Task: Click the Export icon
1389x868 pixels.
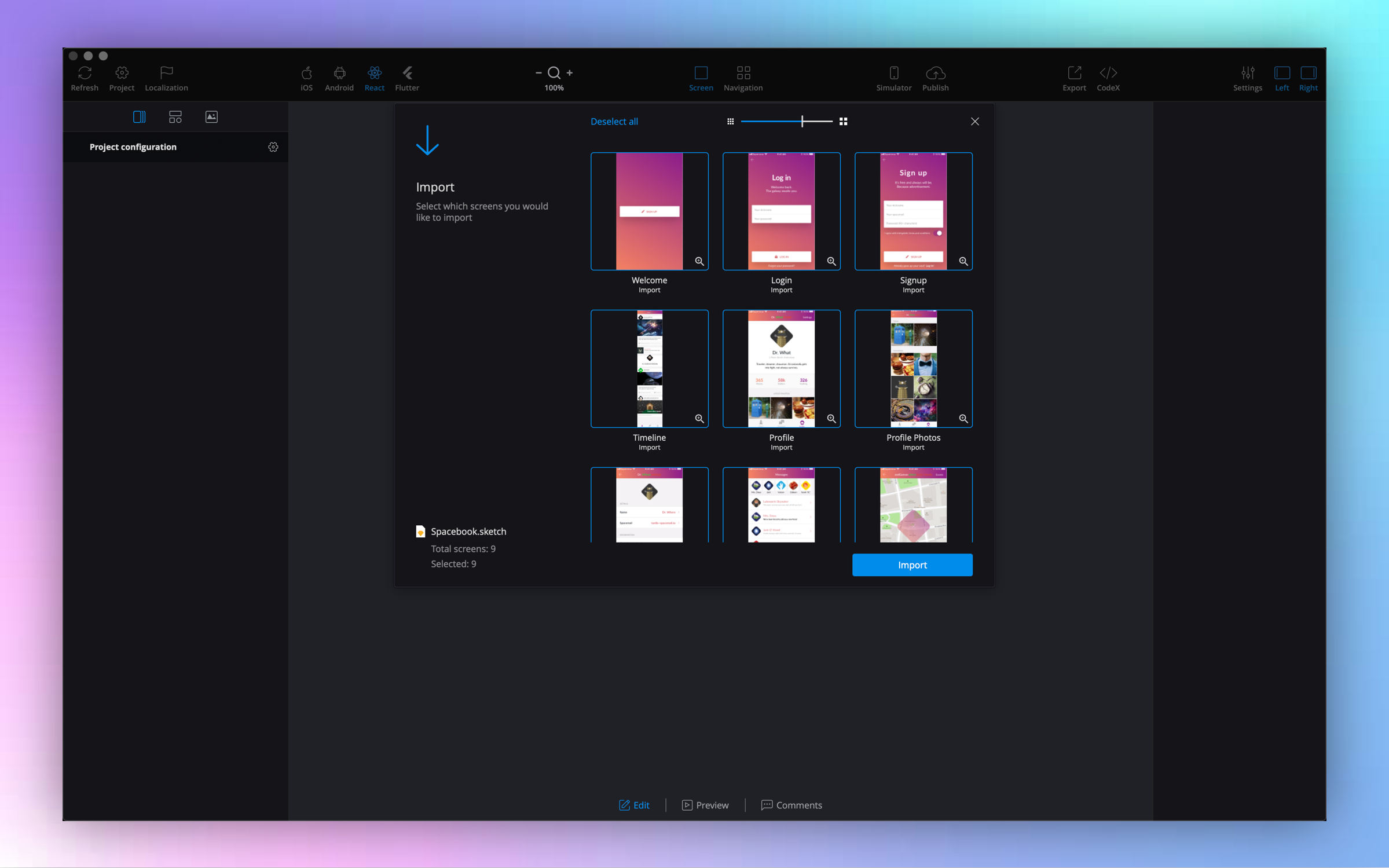Action: pos(1074,74)
